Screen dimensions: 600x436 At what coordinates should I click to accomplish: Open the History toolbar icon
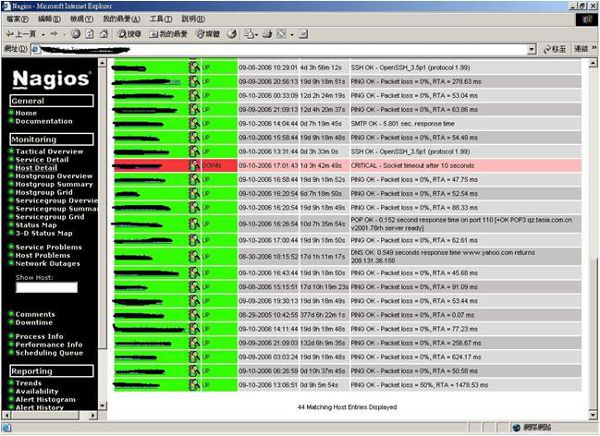tap(232, 34)
